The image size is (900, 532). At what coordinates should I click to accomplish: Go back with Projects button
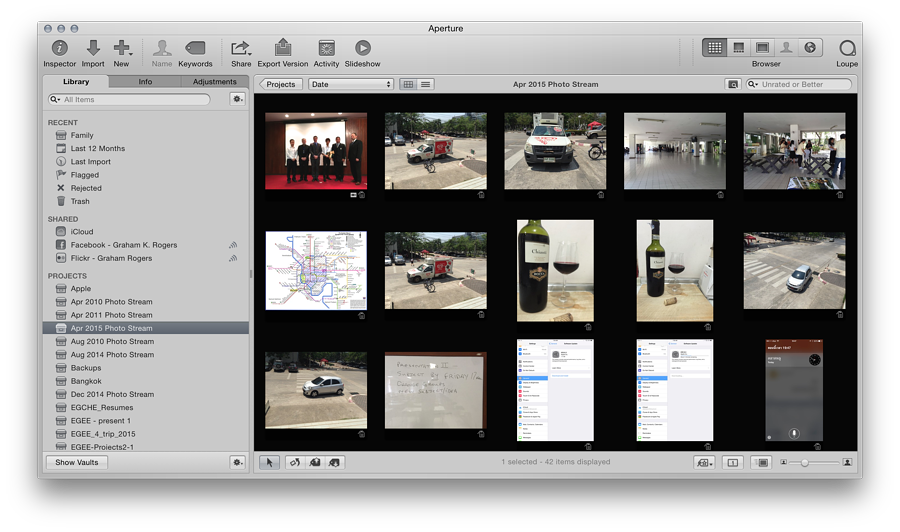pos(281,84)
